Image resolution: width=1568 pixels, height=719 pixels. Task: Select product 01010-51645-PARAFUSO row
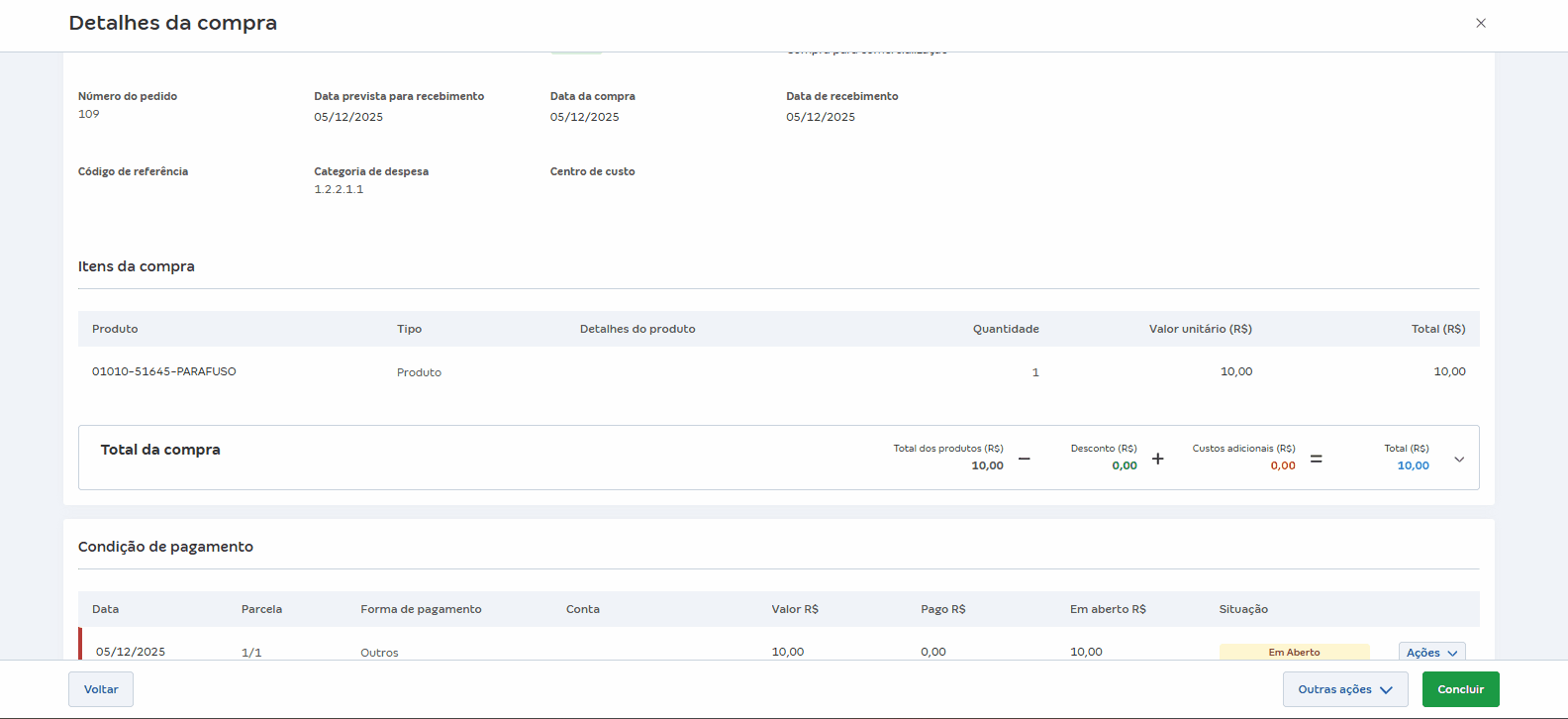164,371
